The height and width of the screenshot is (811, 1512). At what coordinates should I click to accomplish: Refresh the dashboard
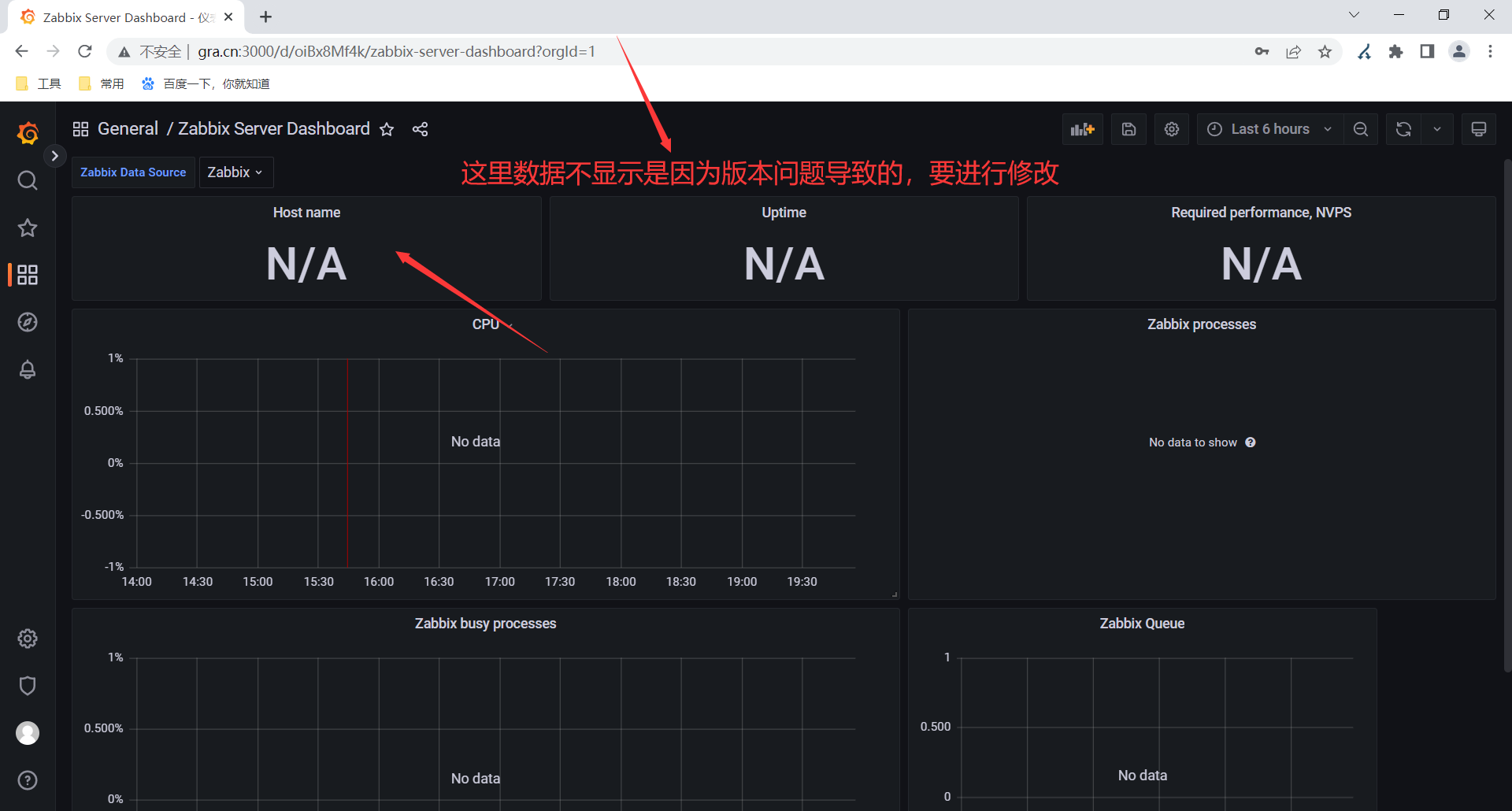tap(1403, 129)
